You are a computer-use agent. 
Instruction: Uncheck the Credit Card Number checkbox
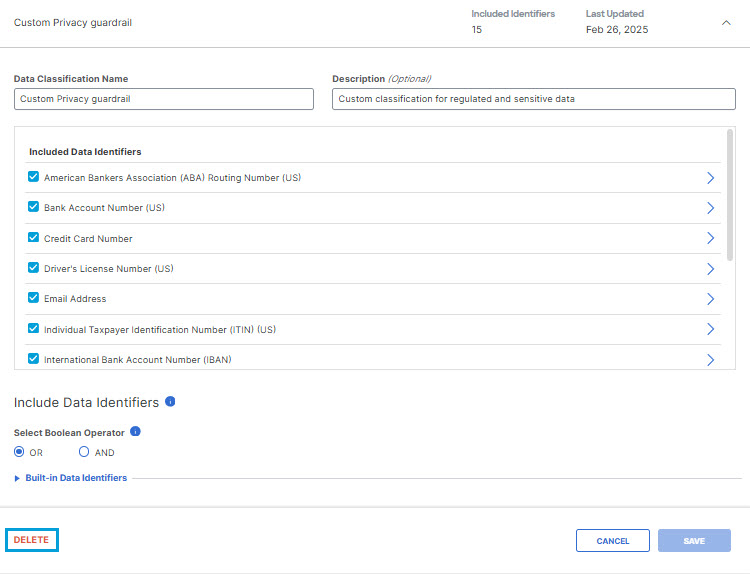(x=33, y=238)
